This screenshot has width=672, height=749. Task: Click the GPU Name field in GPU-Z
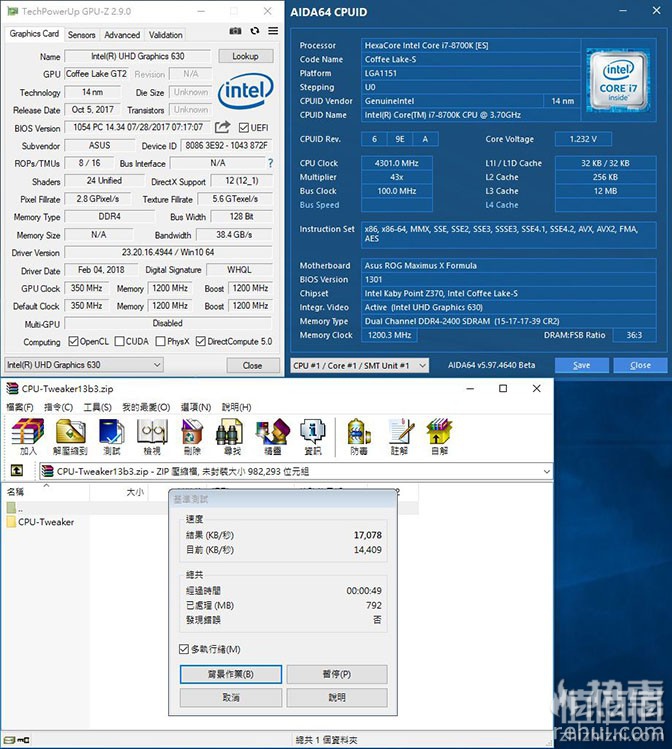(138, 56)
